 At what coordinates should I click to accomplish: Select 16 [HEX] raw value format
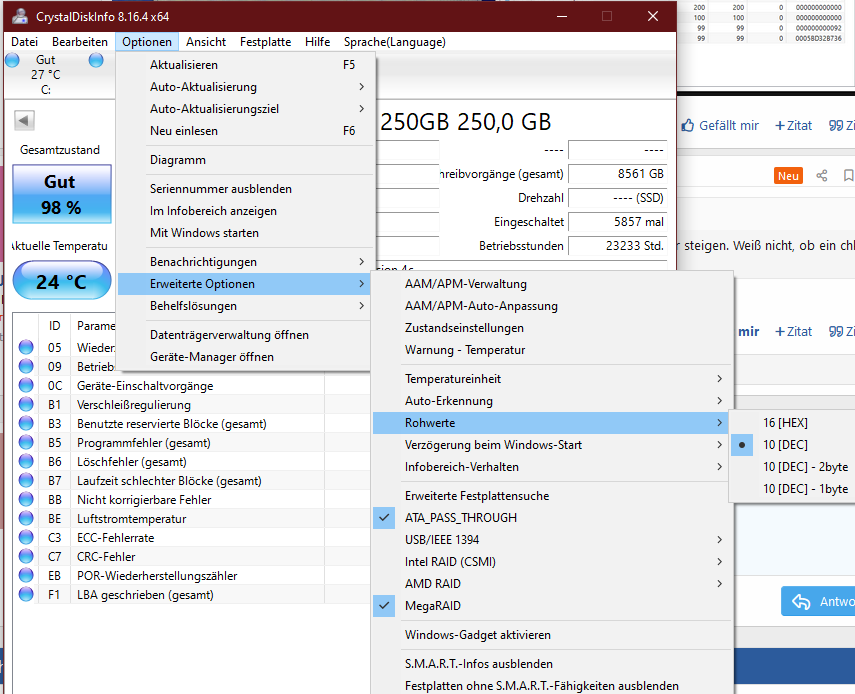point(792,423)
